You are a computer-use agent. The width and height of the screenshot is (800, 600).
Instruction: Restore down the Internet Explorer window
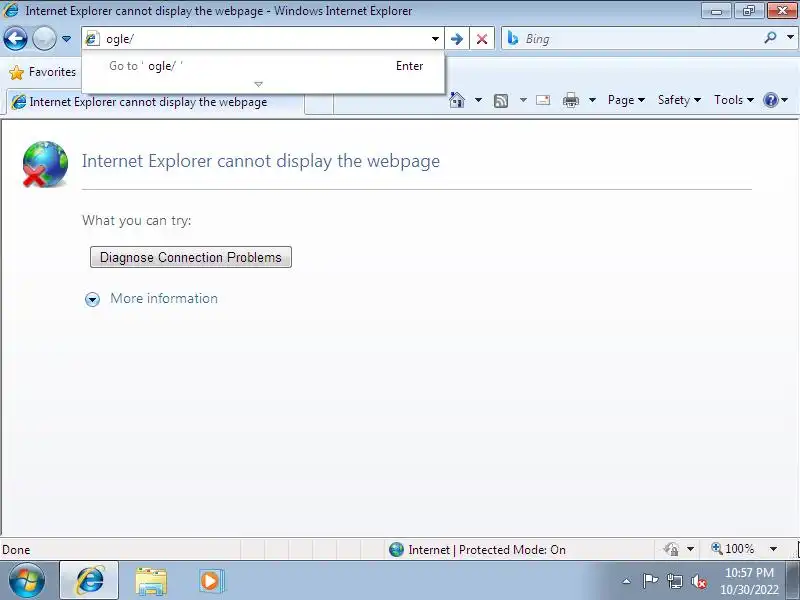[x=748, y=11]
